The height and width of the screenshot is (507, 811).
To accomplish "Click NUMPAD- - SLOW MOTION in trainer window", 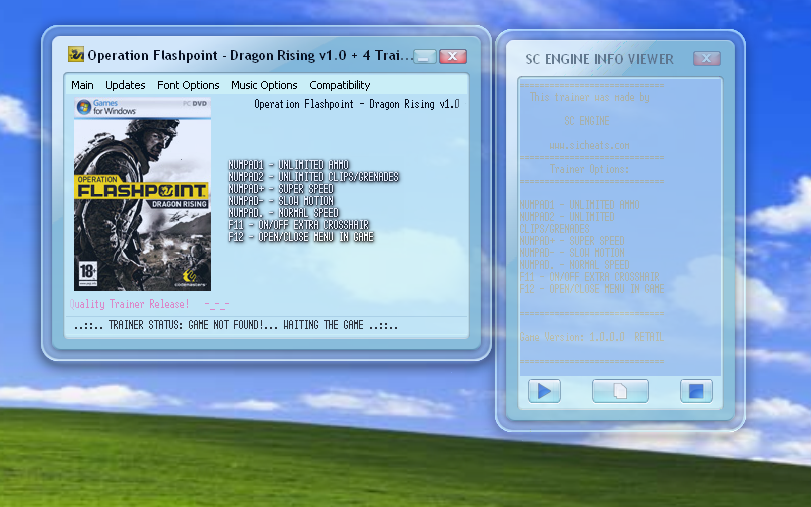I will point(281,201).
